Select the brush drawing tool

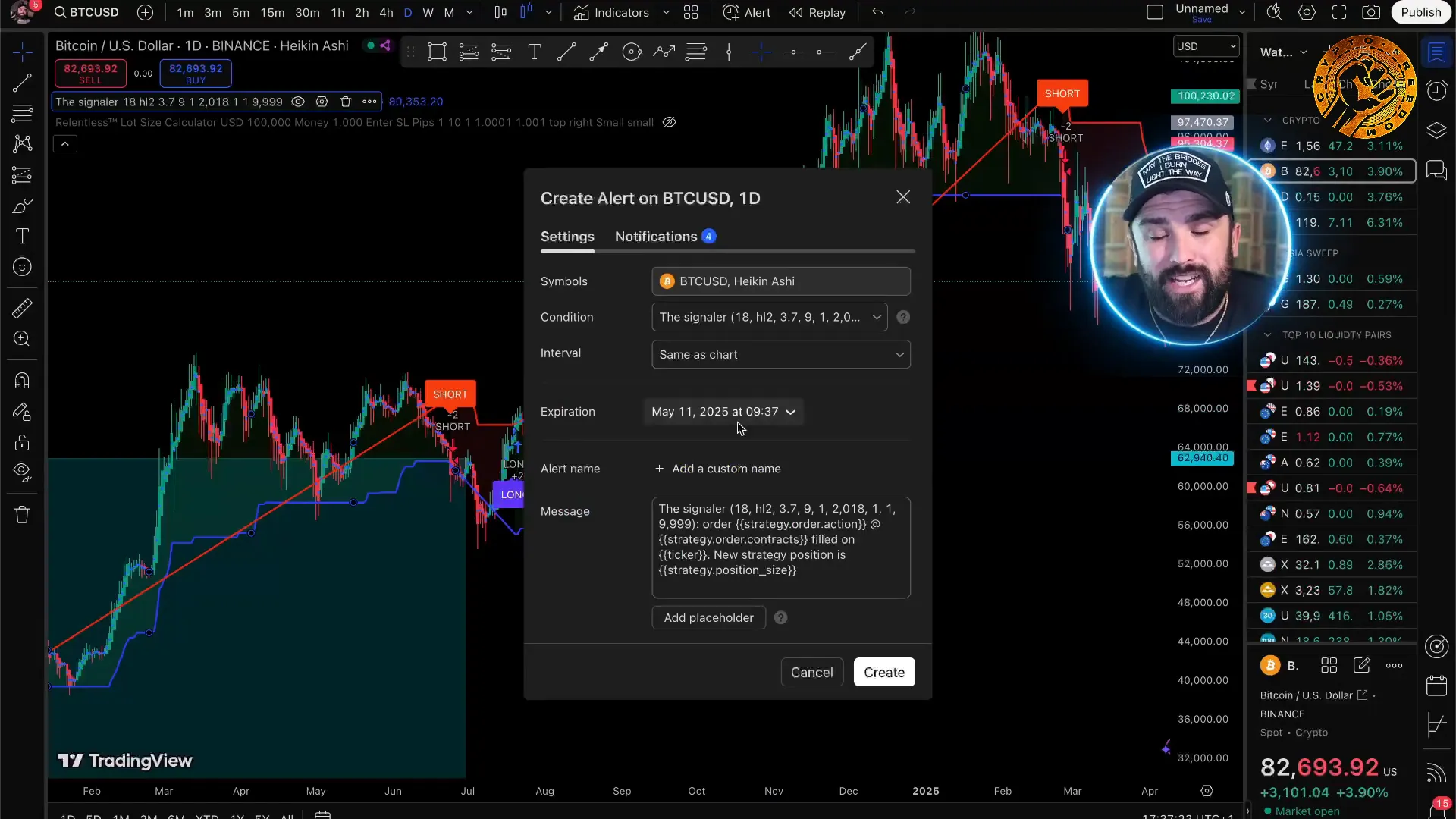click(22, 206)
